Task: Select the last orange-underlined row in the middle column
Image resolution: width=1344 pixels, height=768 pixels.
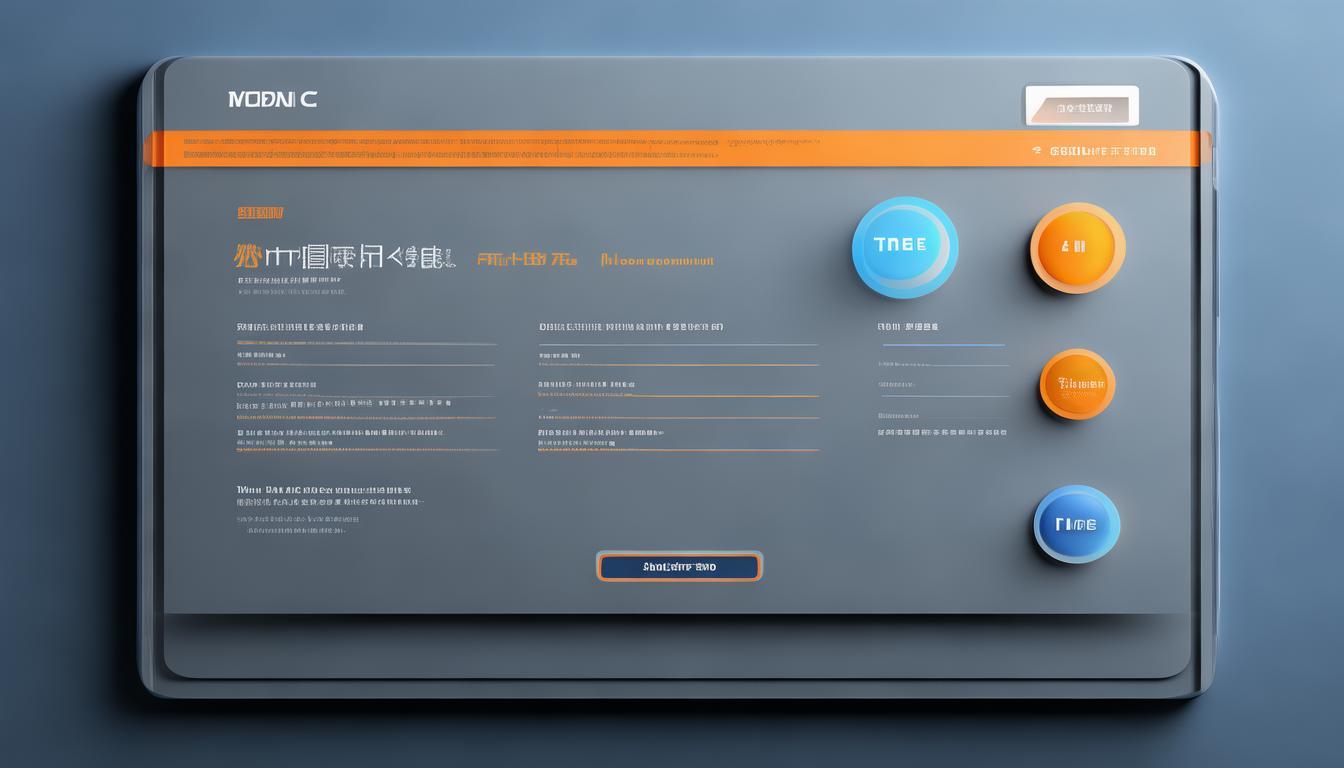Action: [x=600, y=434]
